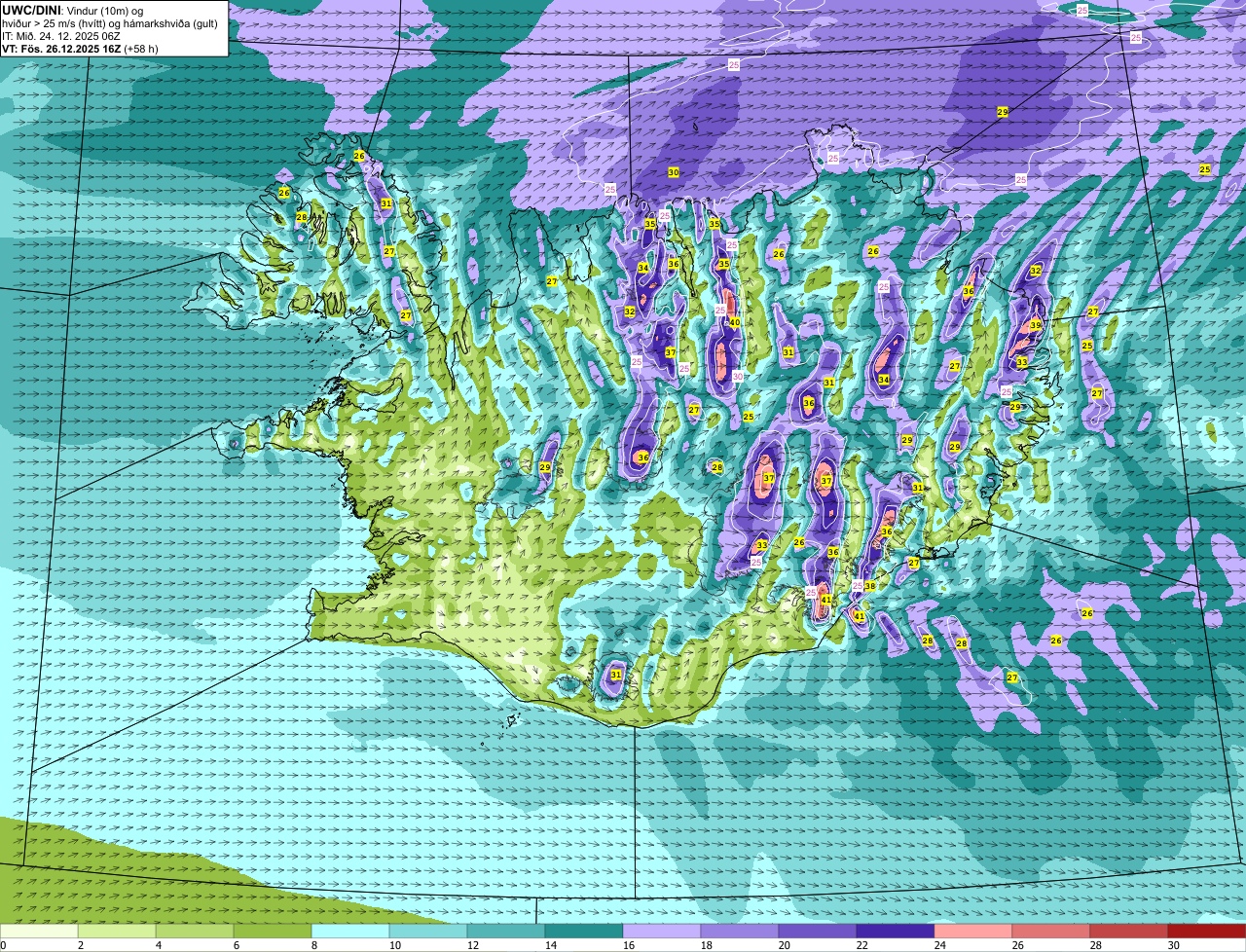
Task: Choose the red 28–30 m/s legend swatch
Action: point(1129,931)
